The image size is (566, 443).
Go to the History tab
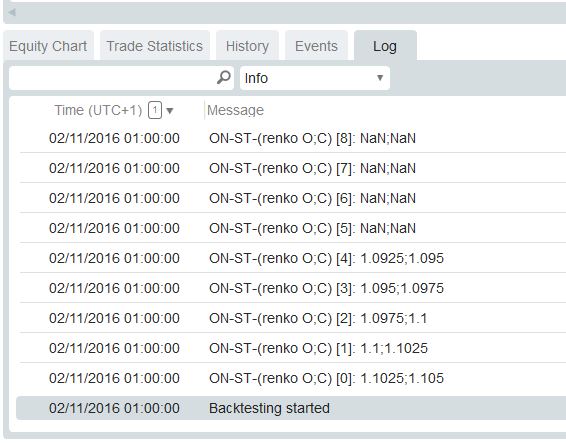[x=247, y=46]
